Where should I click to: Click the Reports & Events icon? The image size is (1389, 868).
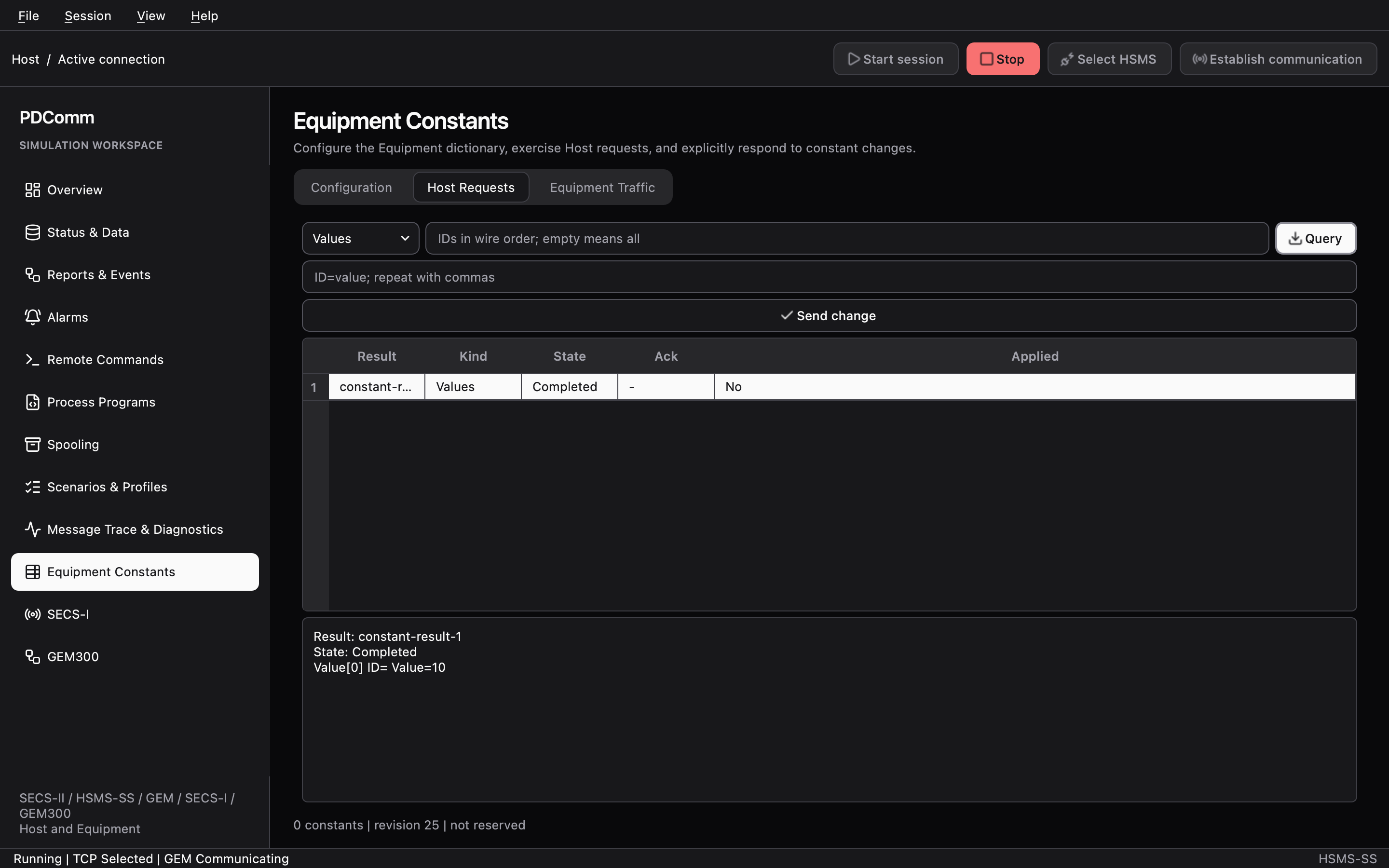pos(33,275)
